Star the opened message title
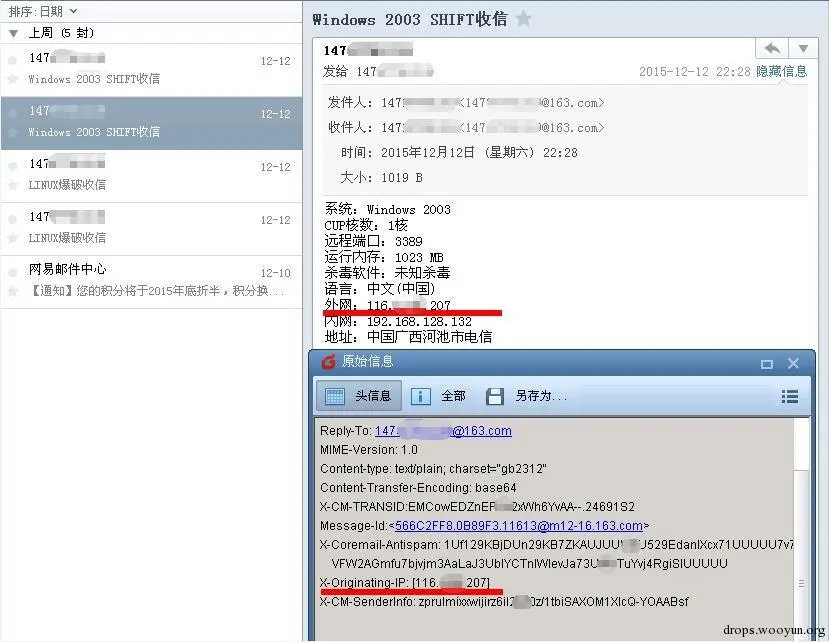The width and height of the screenshot is (829, 642). tap(523, 19)
